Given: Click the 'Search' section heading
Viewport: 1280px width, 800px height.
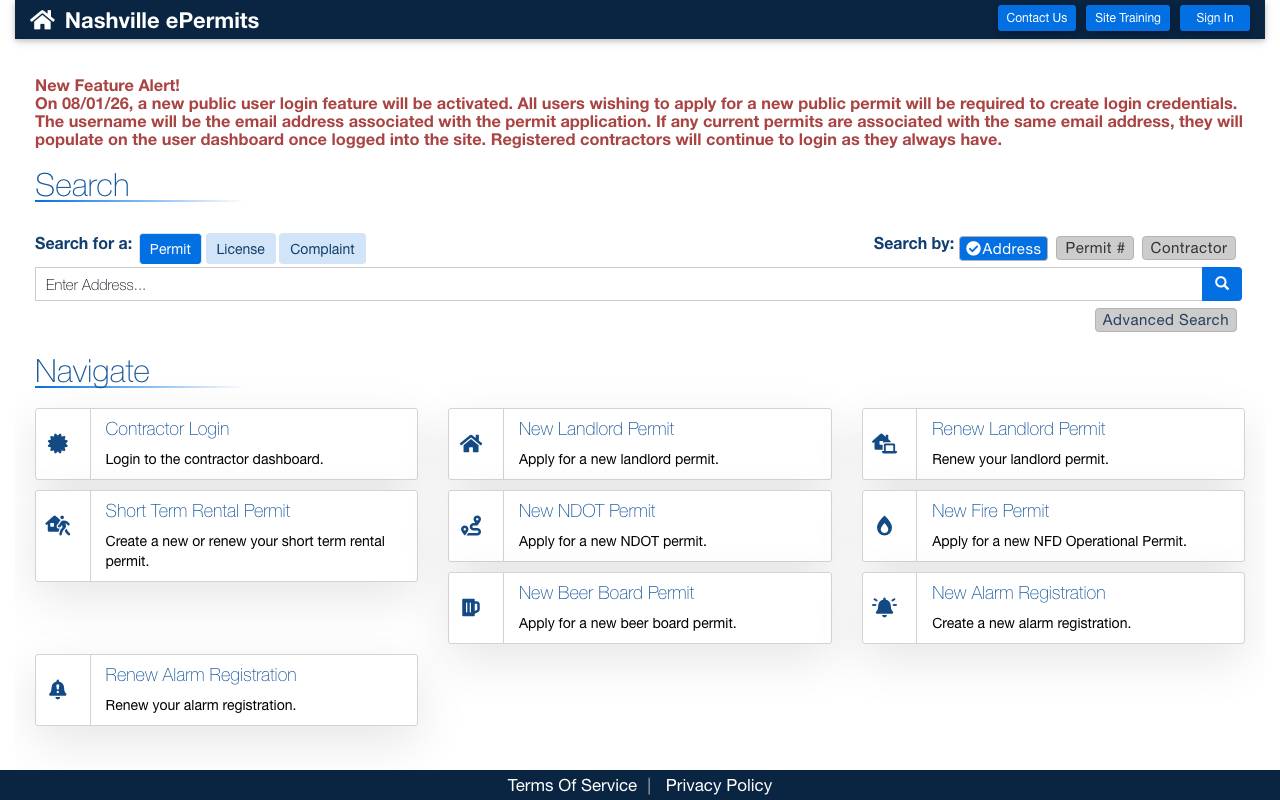Looking at the screenshot, I should [x=82, y=185].
